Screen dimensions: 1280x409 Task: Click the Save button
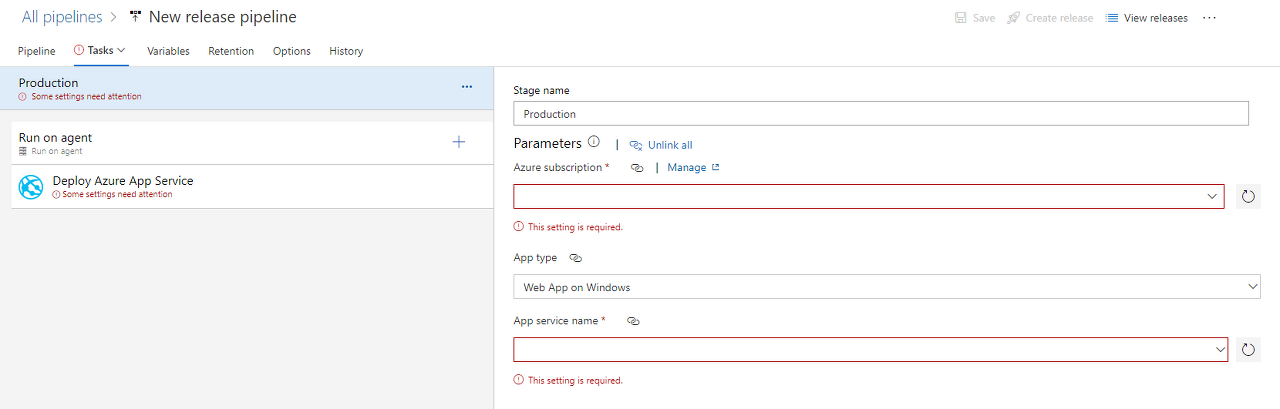pyautogui.click(x=975, y=18)
